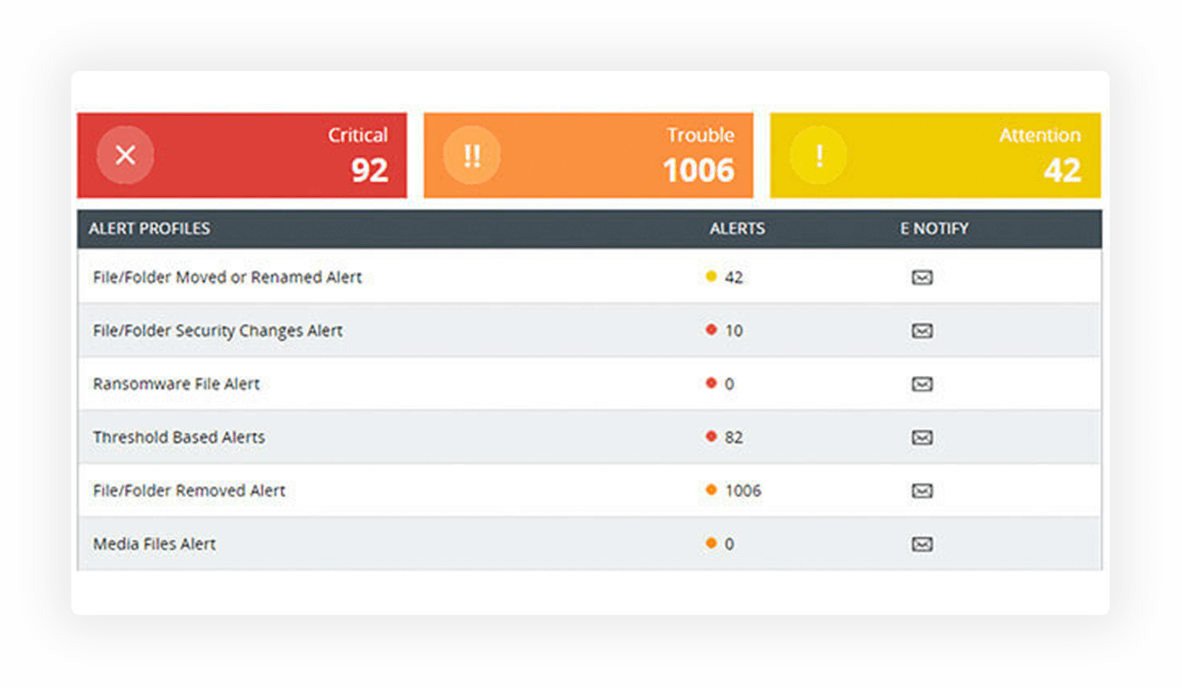
Task: Click the Critical alerts X icon
Action: tap(124, 155)
